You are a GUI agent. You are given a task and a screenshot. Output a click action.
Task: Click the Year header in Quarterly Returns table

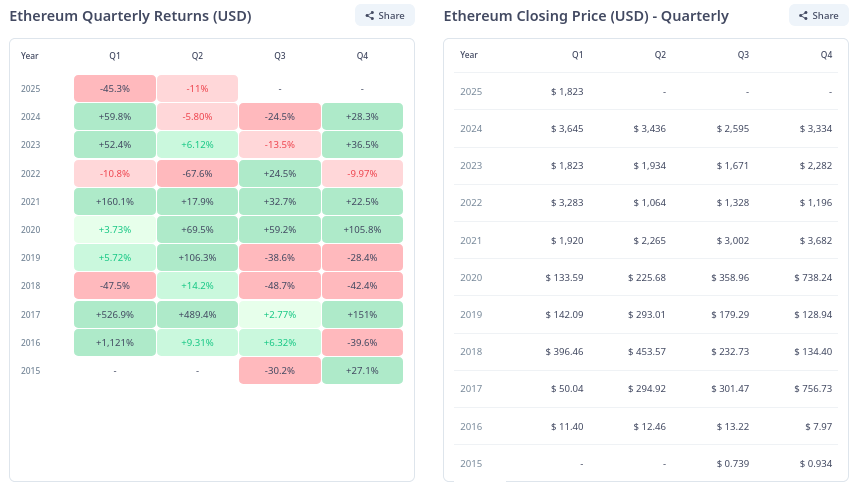click(x=30, y=55)
